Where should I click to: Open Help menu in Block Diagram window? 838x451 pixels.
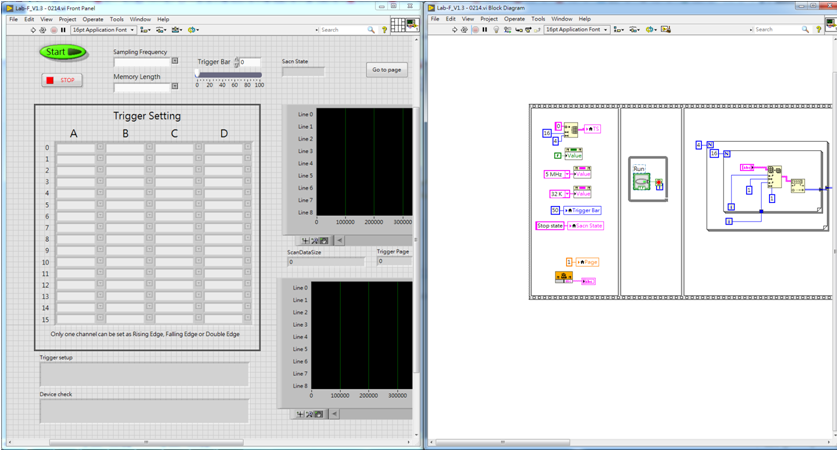[x=585, y=19]
